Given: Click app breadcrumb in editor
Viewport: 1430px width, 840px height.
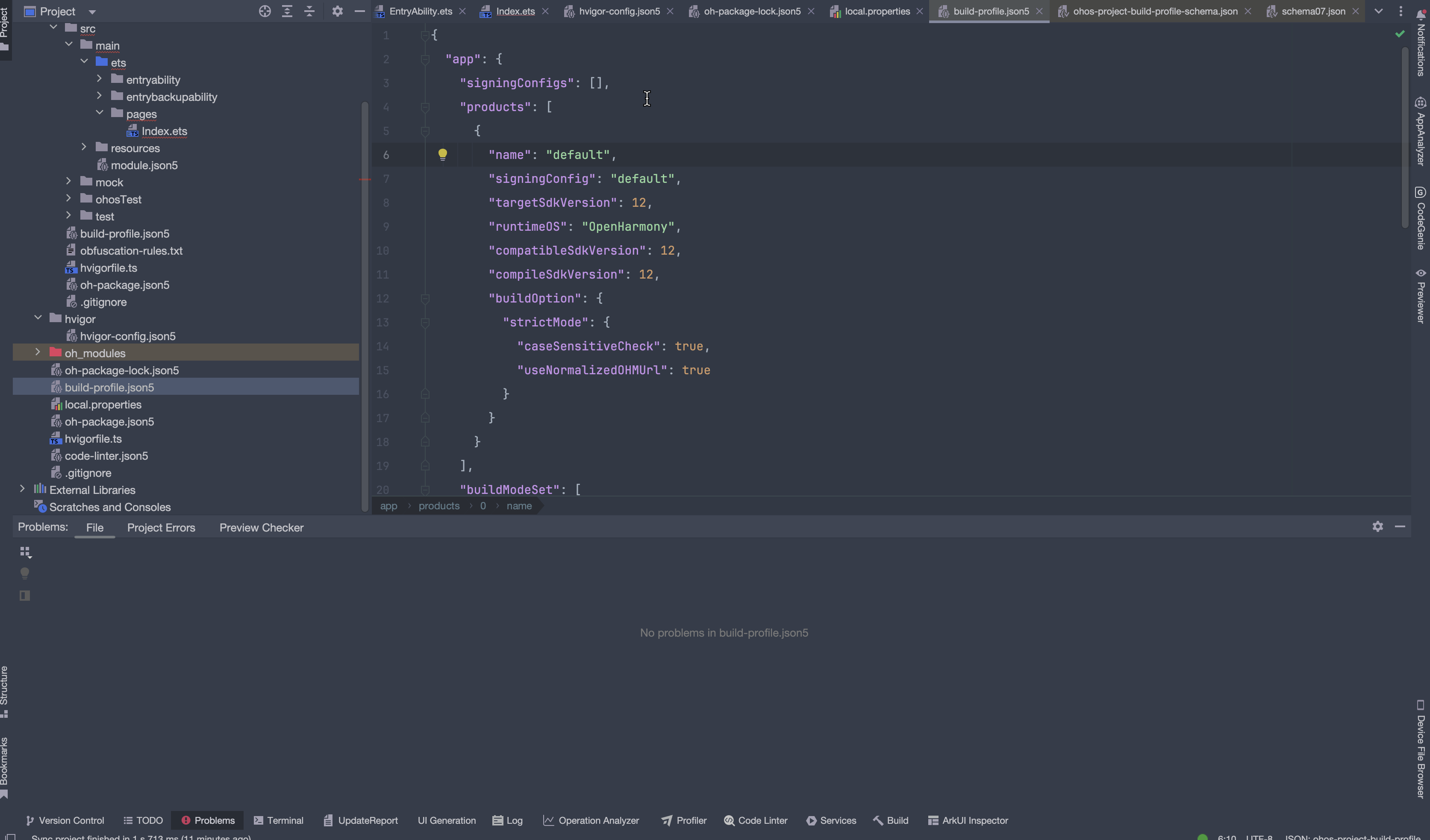Looking at the screenshot, I should (389, 506).
